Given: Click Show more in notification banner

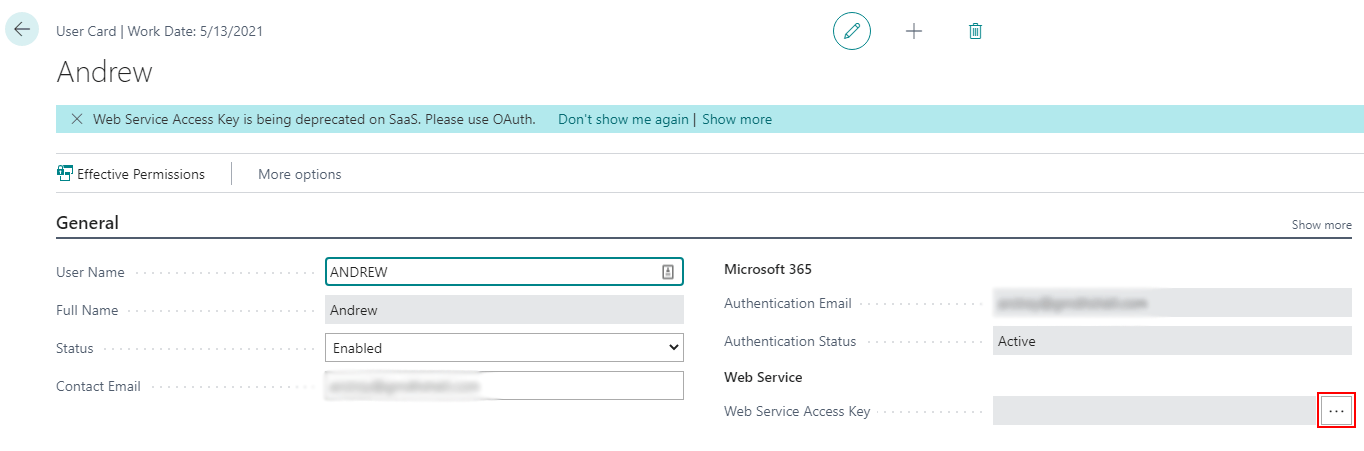Looking at the screenshot, I should click(x=736, y=119).
